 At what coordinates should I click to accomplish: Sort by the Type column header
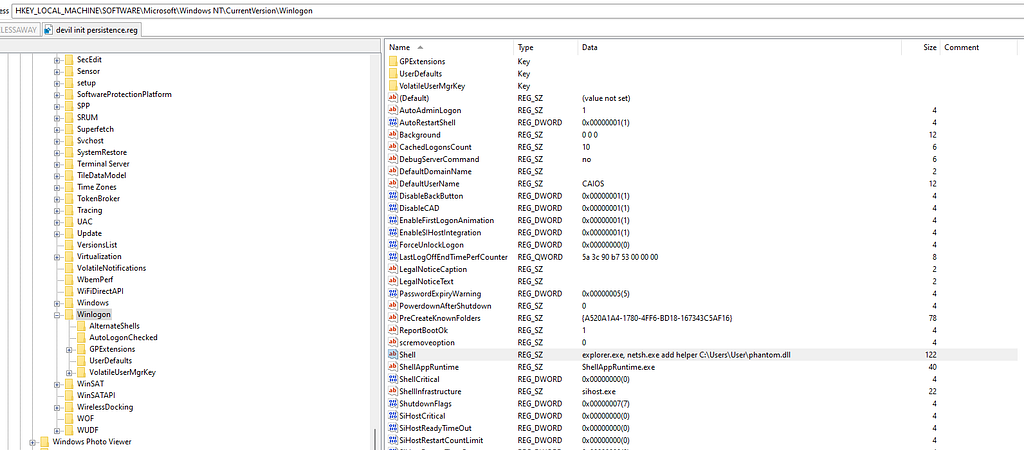[x=546, y=48]
